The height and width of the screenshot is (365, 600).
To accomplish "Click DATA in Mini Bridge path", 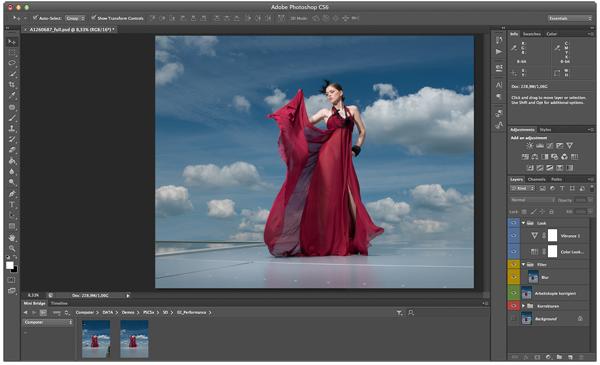I will [x=108, y=313].
